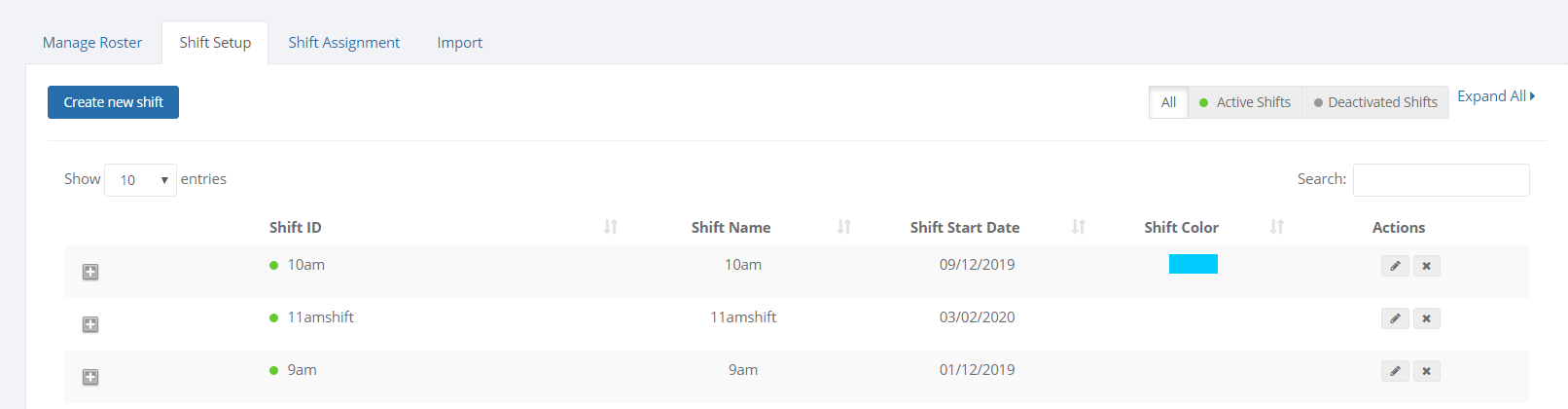Screen dimensions: 1568x409
Task: Switch to Manage Roster tab
Action: (92, 43)
